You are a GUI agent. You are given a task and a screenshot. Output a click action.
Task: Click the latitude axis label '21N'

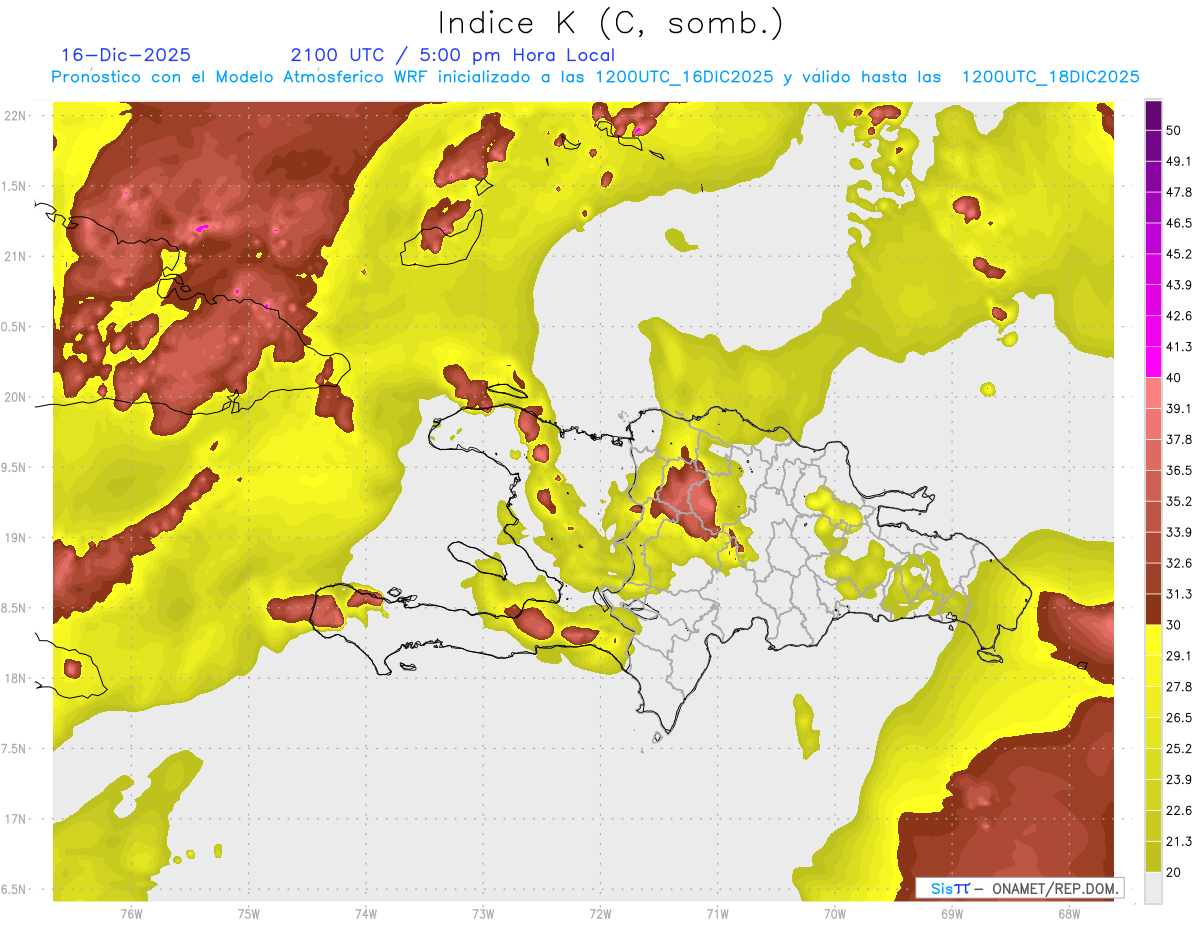pyautogui.click(x=15, y=256)
